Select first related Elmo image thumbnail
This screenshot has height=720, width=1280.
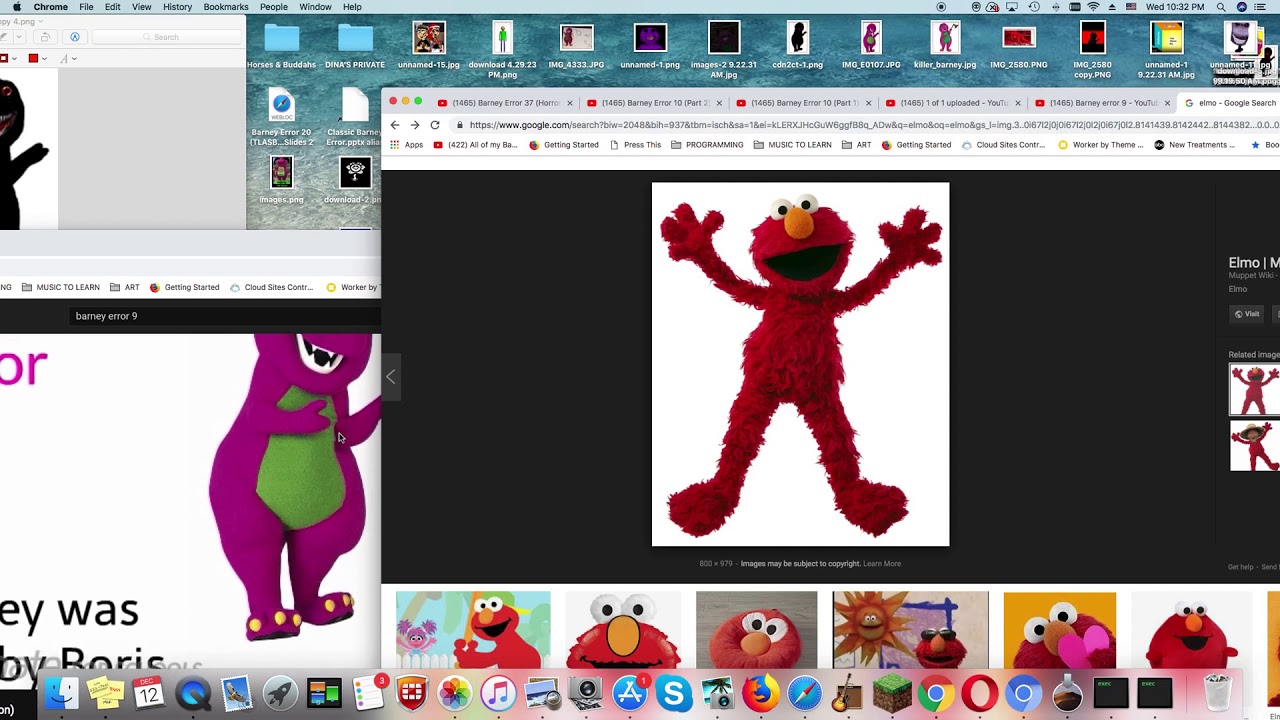(1254, 389)
